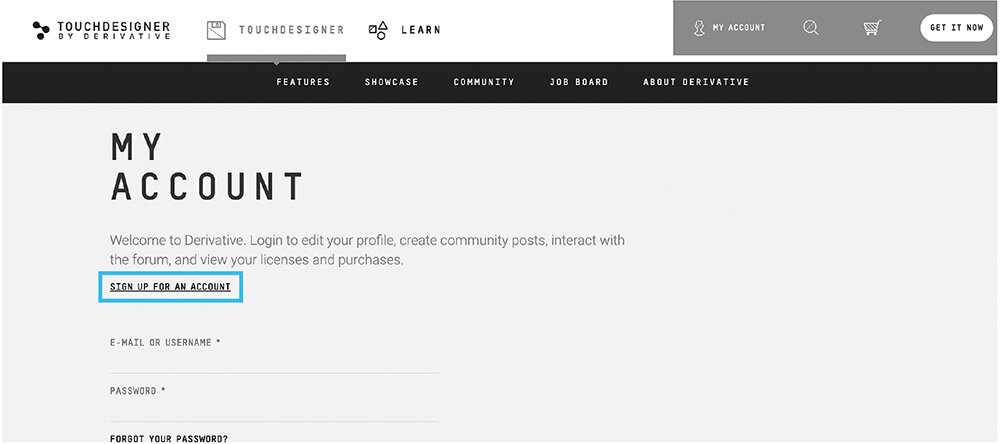Click the TouchDesigner by Derivative wordmark
The width and height of the screenshot is (1000, 444).
coord(116,30)
